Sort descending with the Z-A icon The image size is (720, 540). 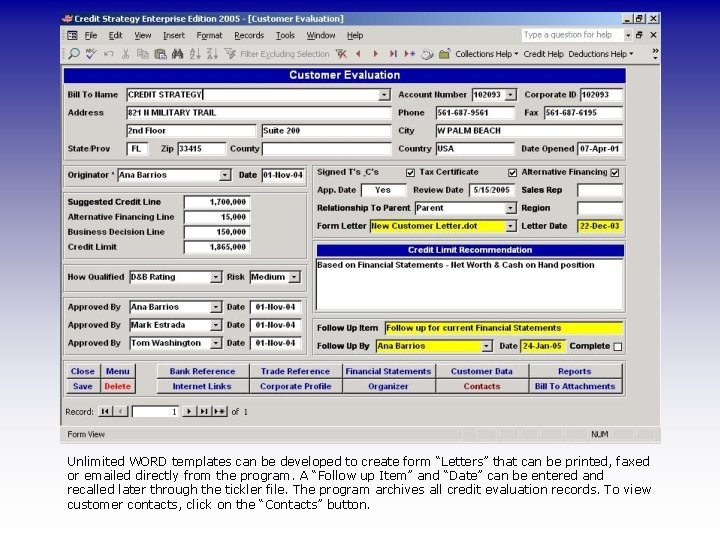pos(212,54)
